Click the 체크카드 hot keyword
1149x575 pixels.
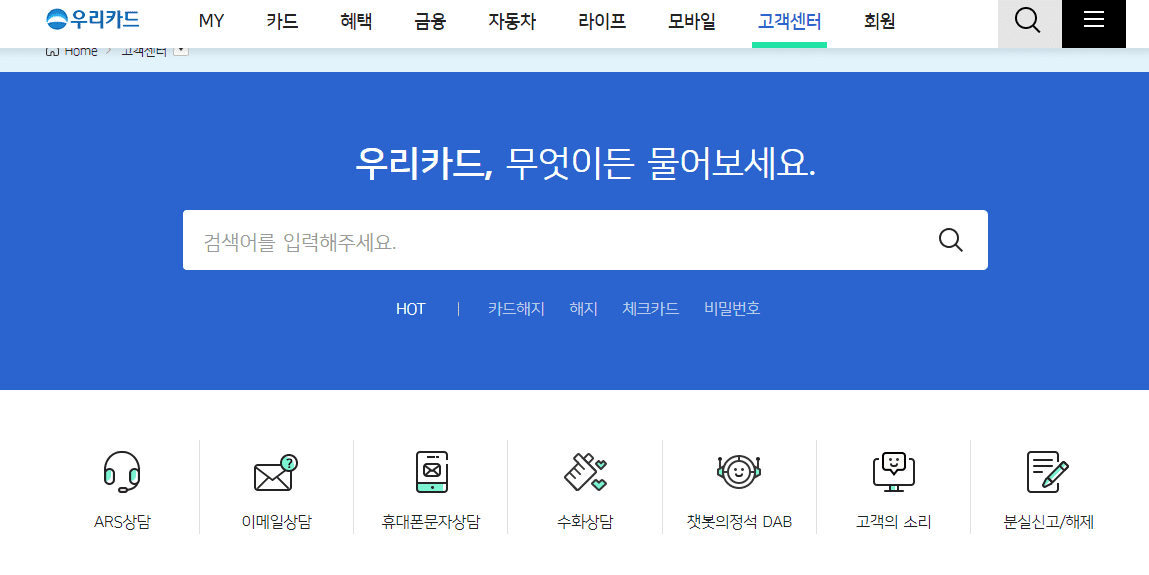click(651, 309)
